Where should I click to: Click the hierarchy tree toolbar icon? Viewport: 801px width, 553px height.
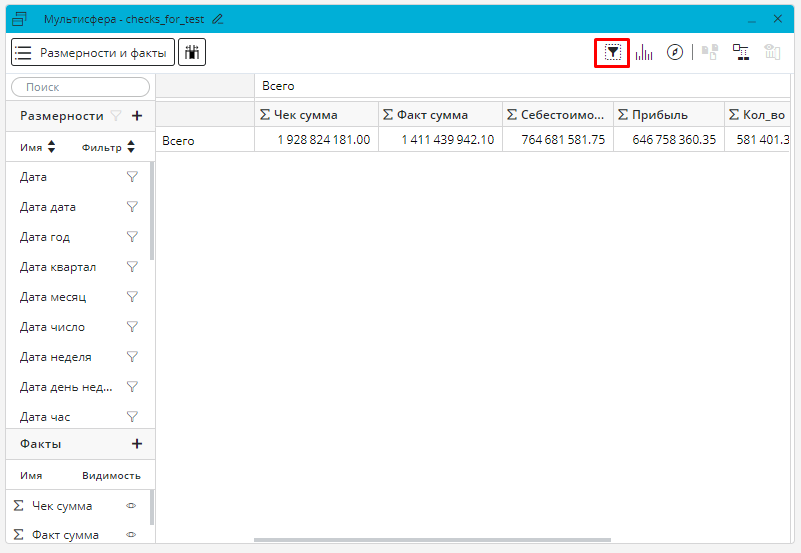tap(741, 53)
